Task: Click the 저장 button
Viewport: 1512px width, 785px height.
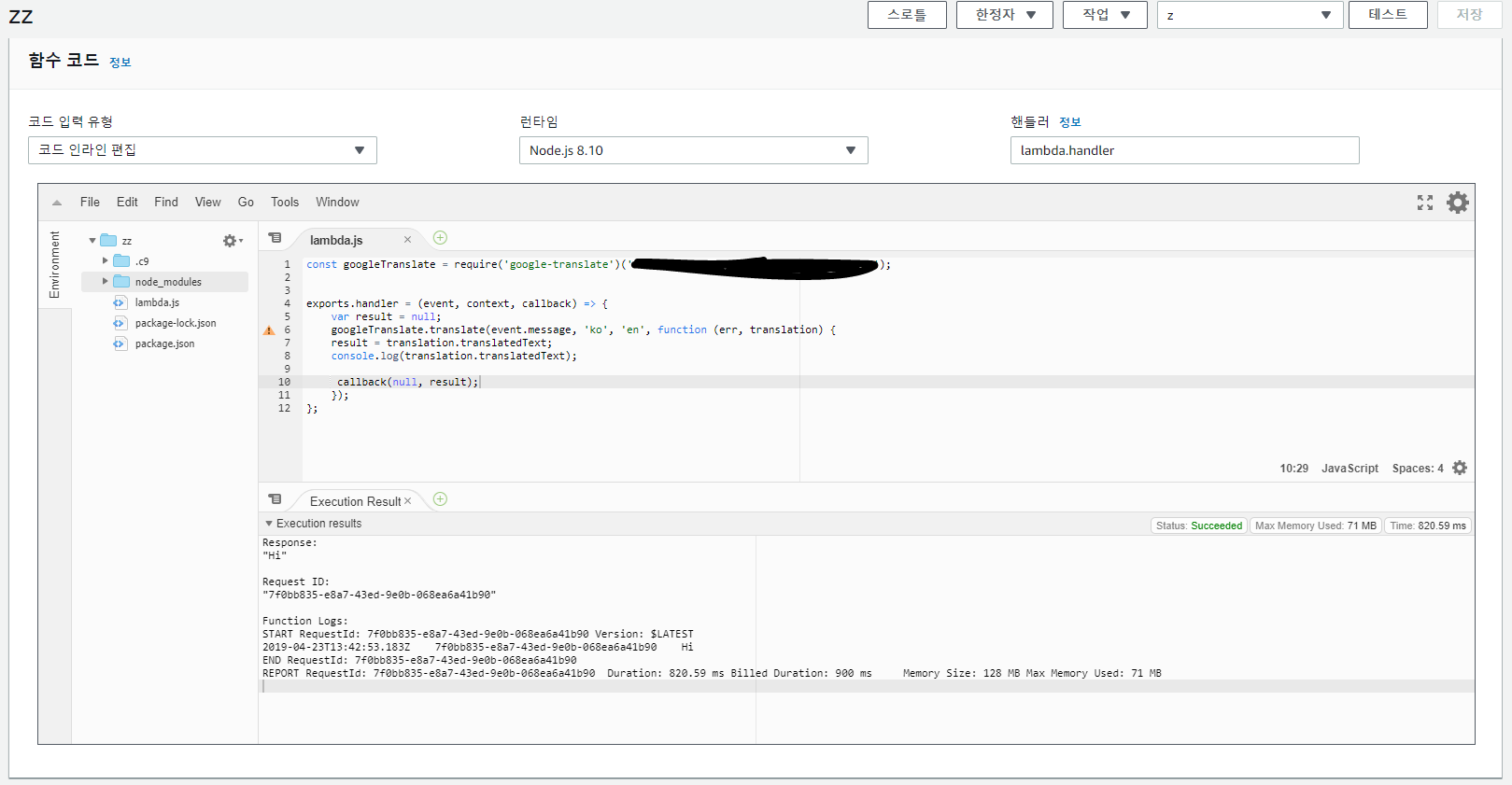Action: click(x=1469, y=15)
